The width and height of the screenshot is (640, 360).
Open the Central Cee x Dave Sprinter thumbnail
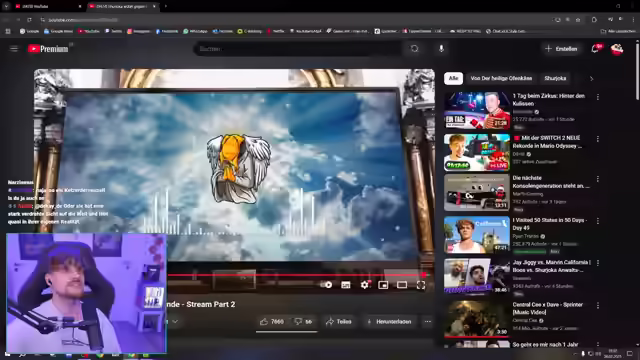477,318
